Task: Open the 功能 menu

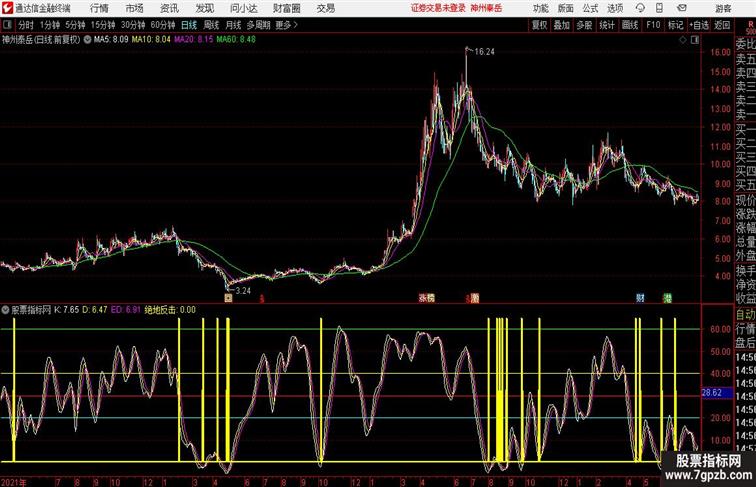Action: (x=540, y=8)
